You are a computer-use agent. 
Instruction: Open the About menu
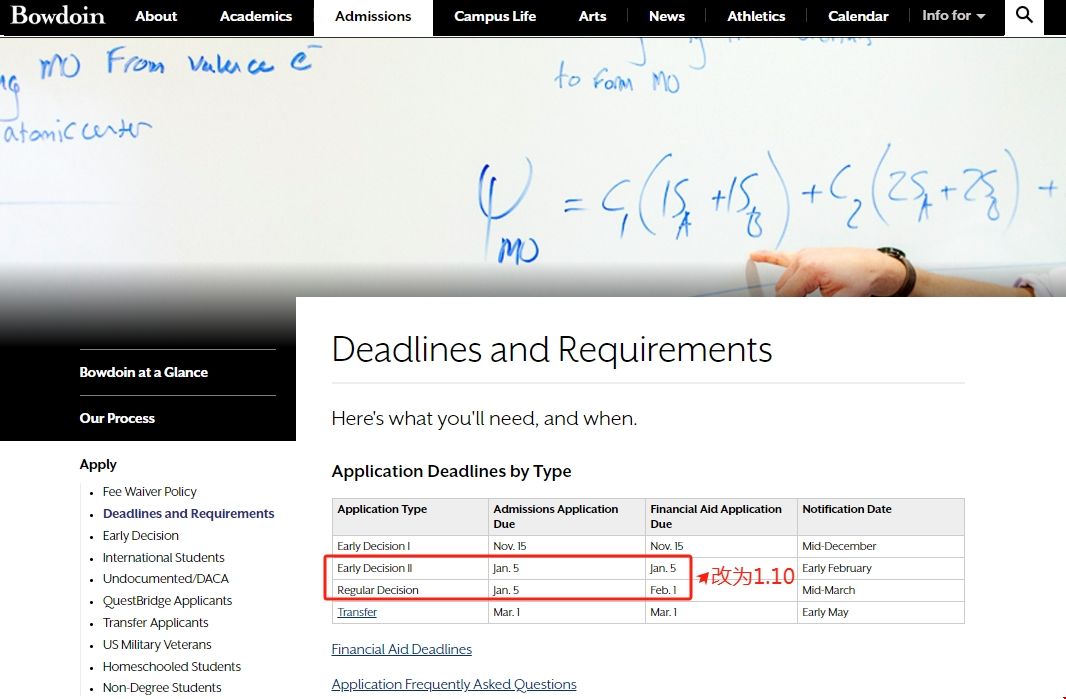(x=156, y=16)
